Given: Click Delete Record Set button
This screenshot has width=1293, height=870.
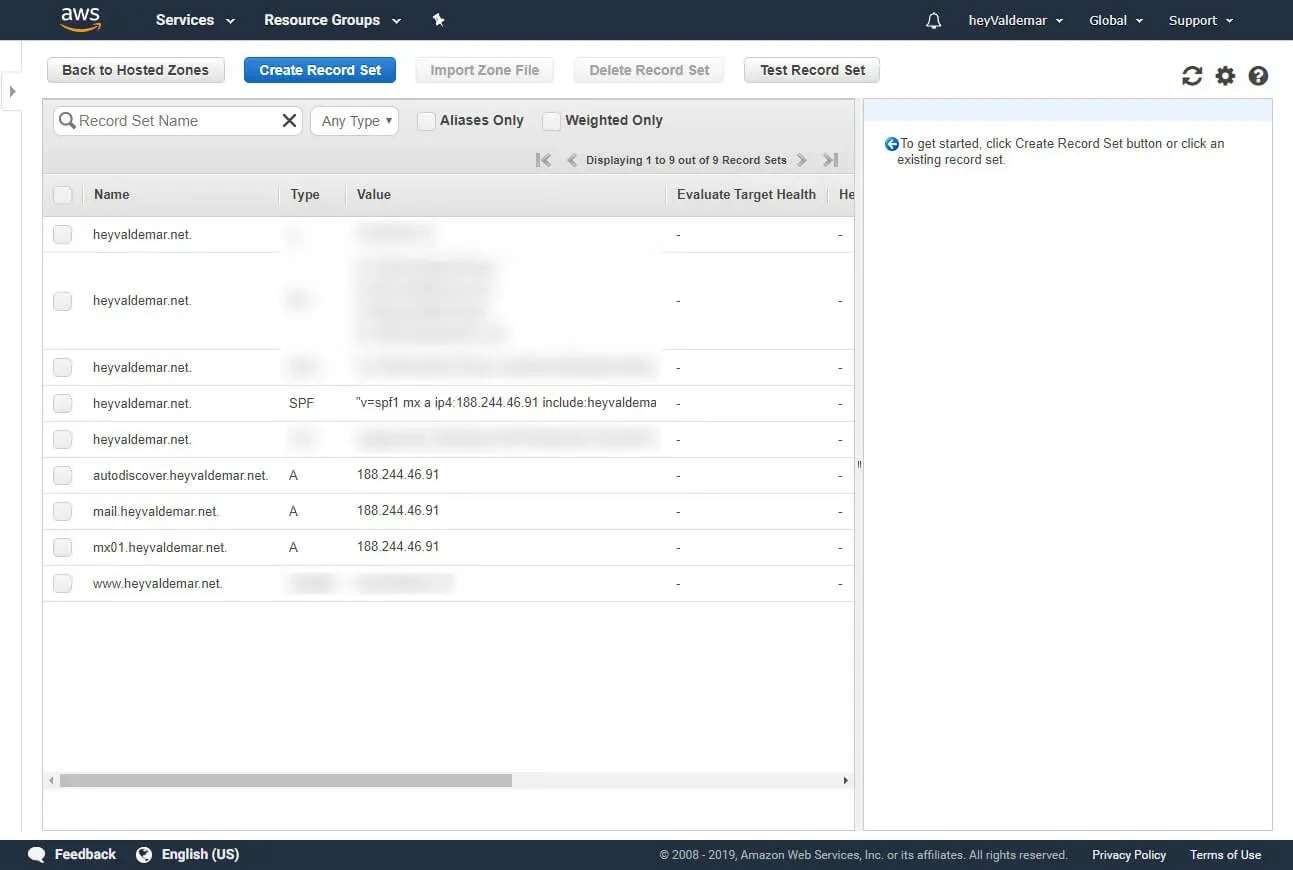Looking at the screenshot, I should (x=649, y=70).
